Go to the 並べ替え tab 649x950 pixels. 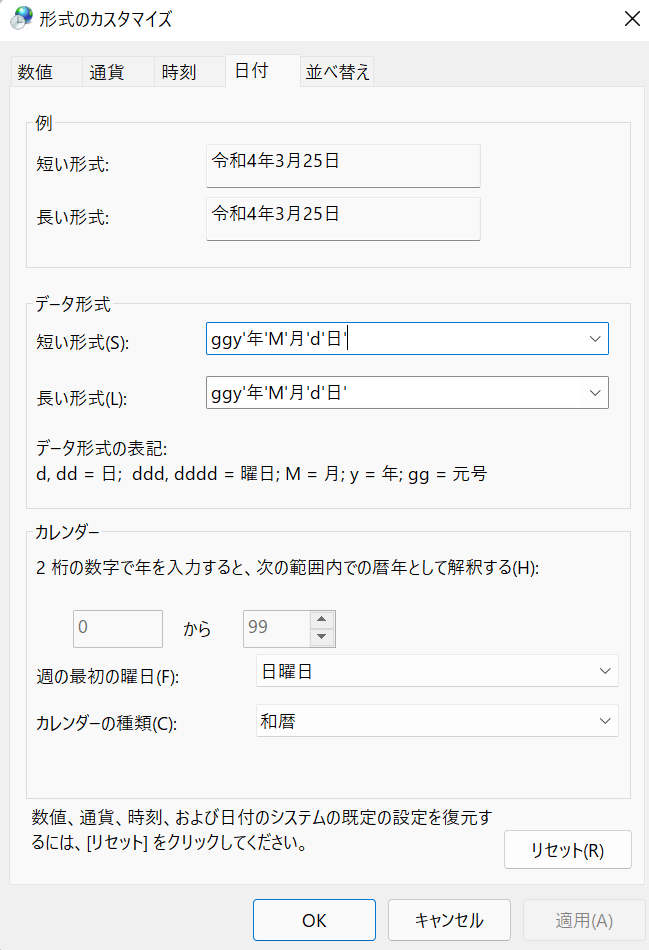point(337,71)
